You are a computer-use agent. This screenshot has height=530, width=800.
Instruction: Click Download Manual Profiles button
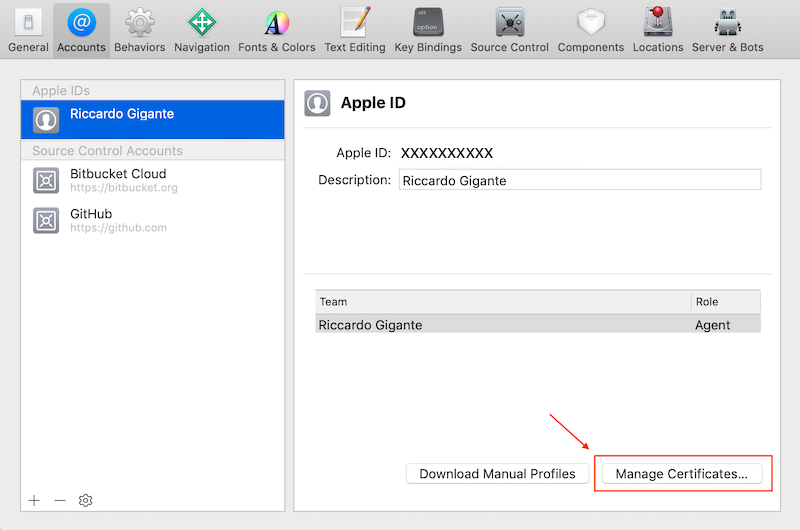(497, 474)
